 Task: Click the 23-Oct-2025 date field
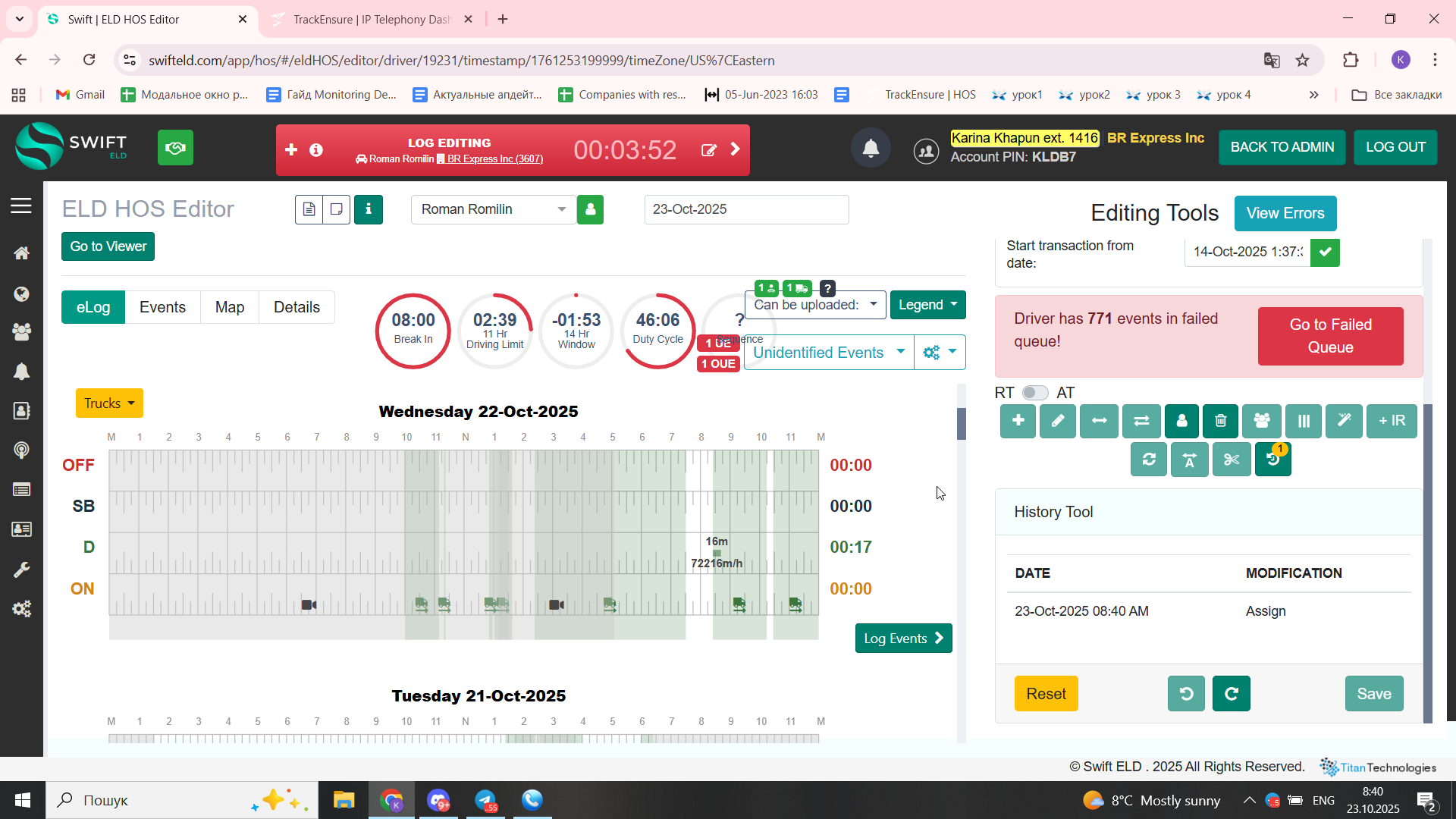pyautogui.click(x=746, y=209)
